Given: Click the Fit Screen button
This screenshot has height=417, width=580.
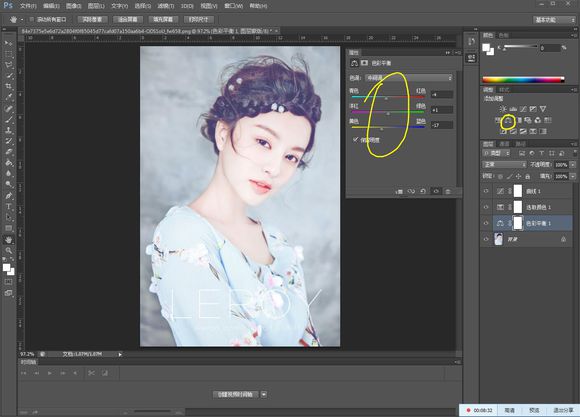Looking at the screenshot, I should click(x=128, y=19).
